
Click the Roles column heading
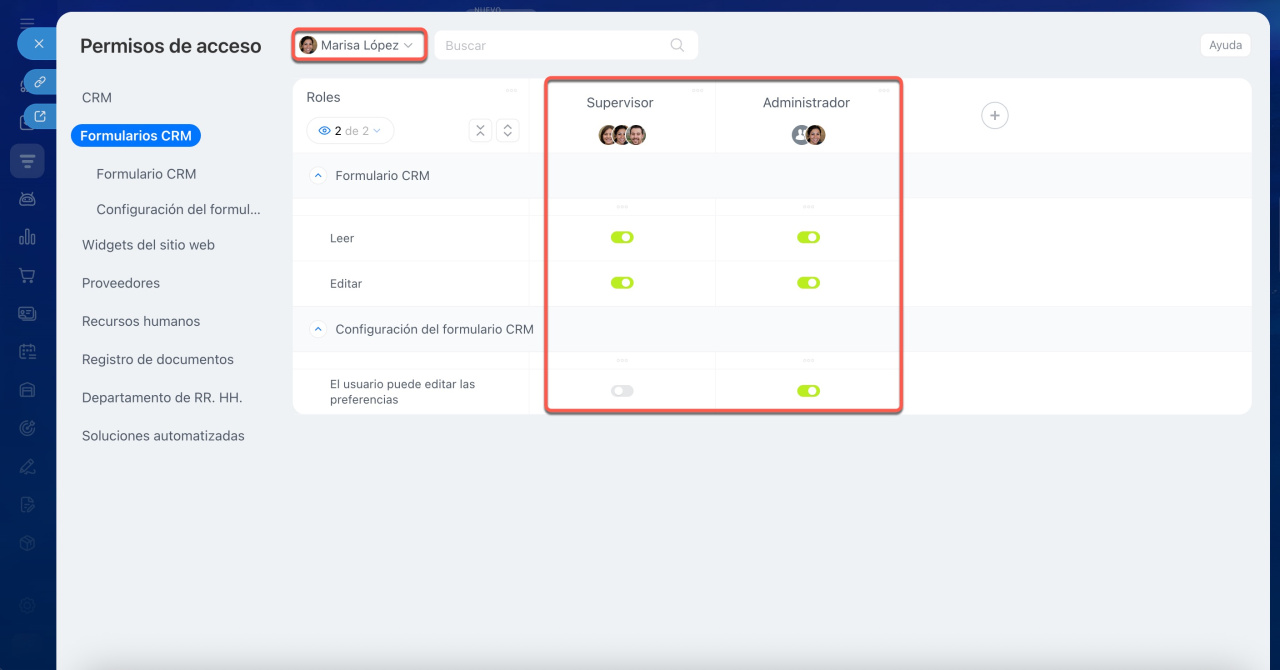click(x=323, y=97)
